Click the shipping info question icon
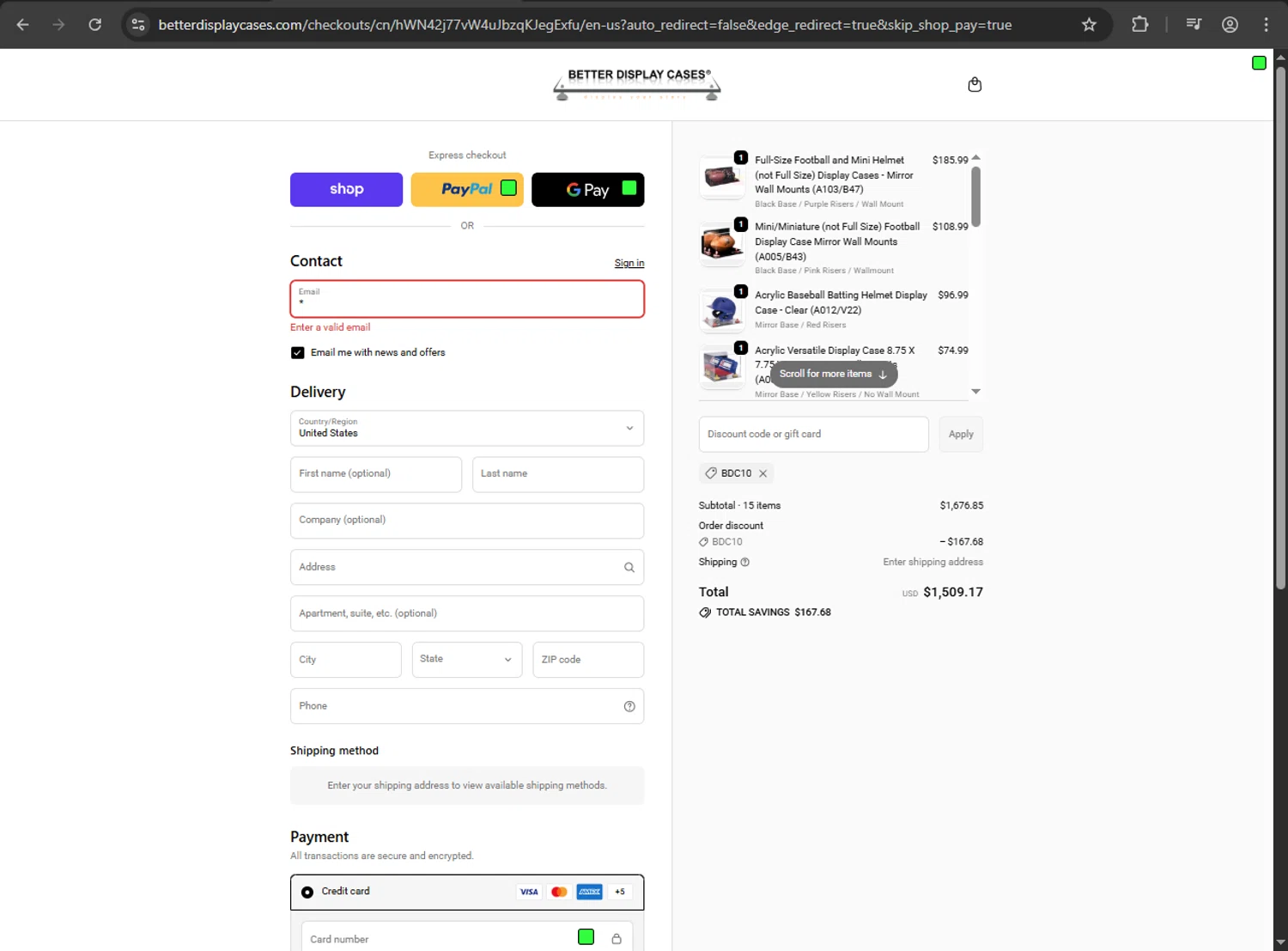This screenshot has width=1288, height=951. [744, 562]
